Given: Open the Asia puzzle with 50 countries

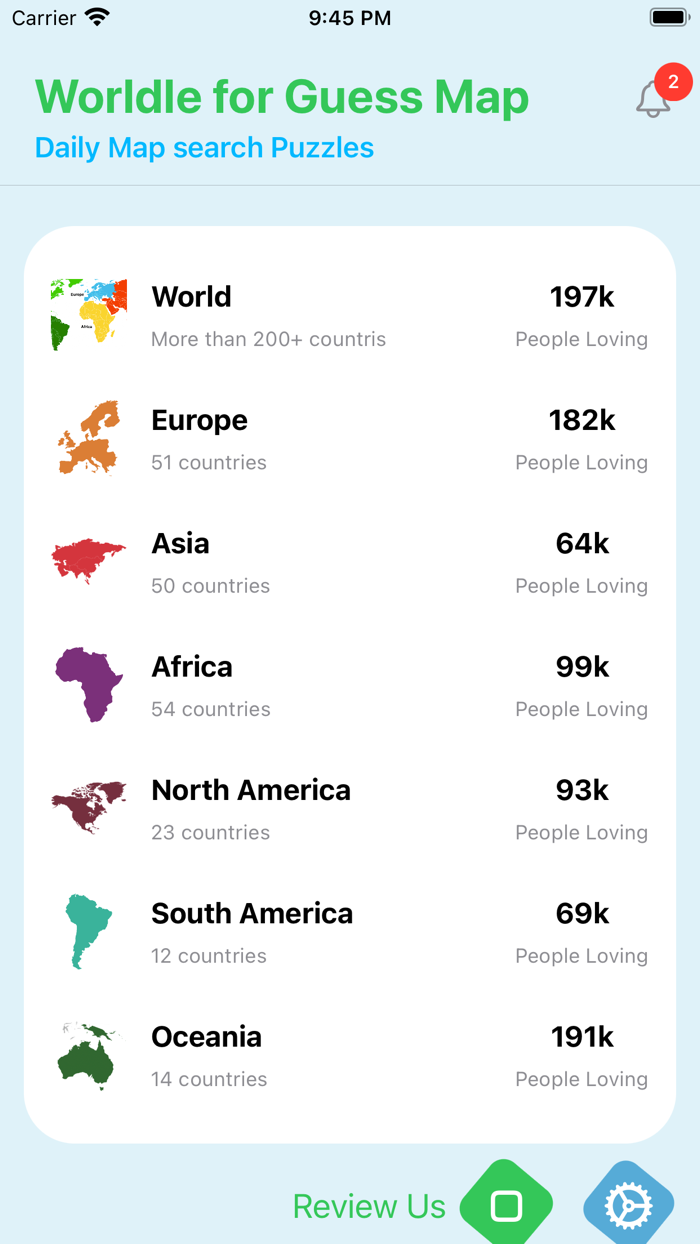Looking at the screenshot, I should pyautogui.click(x=350, y=560).
